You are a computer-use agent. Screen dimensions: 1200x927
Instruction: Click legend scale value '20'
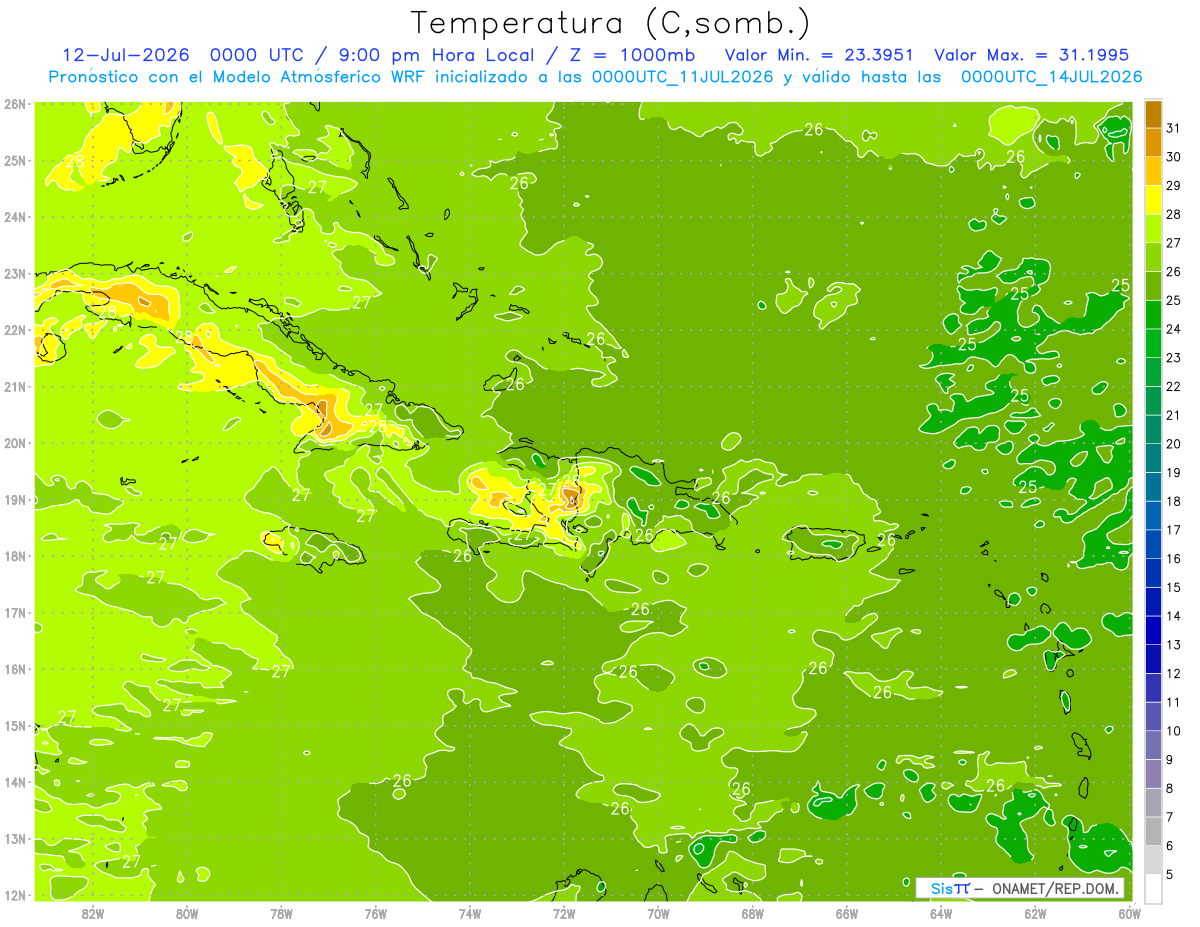pos(1173,444)
